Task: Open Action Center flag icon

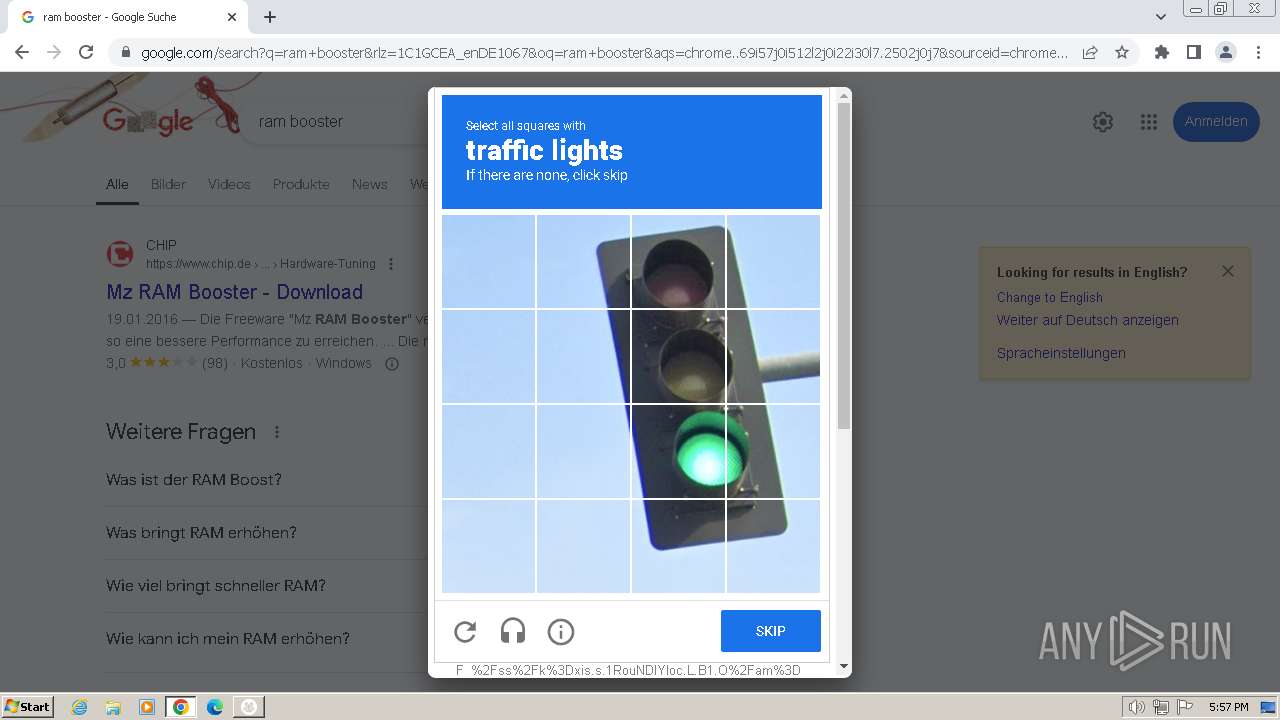Action: coord(1185,707)
